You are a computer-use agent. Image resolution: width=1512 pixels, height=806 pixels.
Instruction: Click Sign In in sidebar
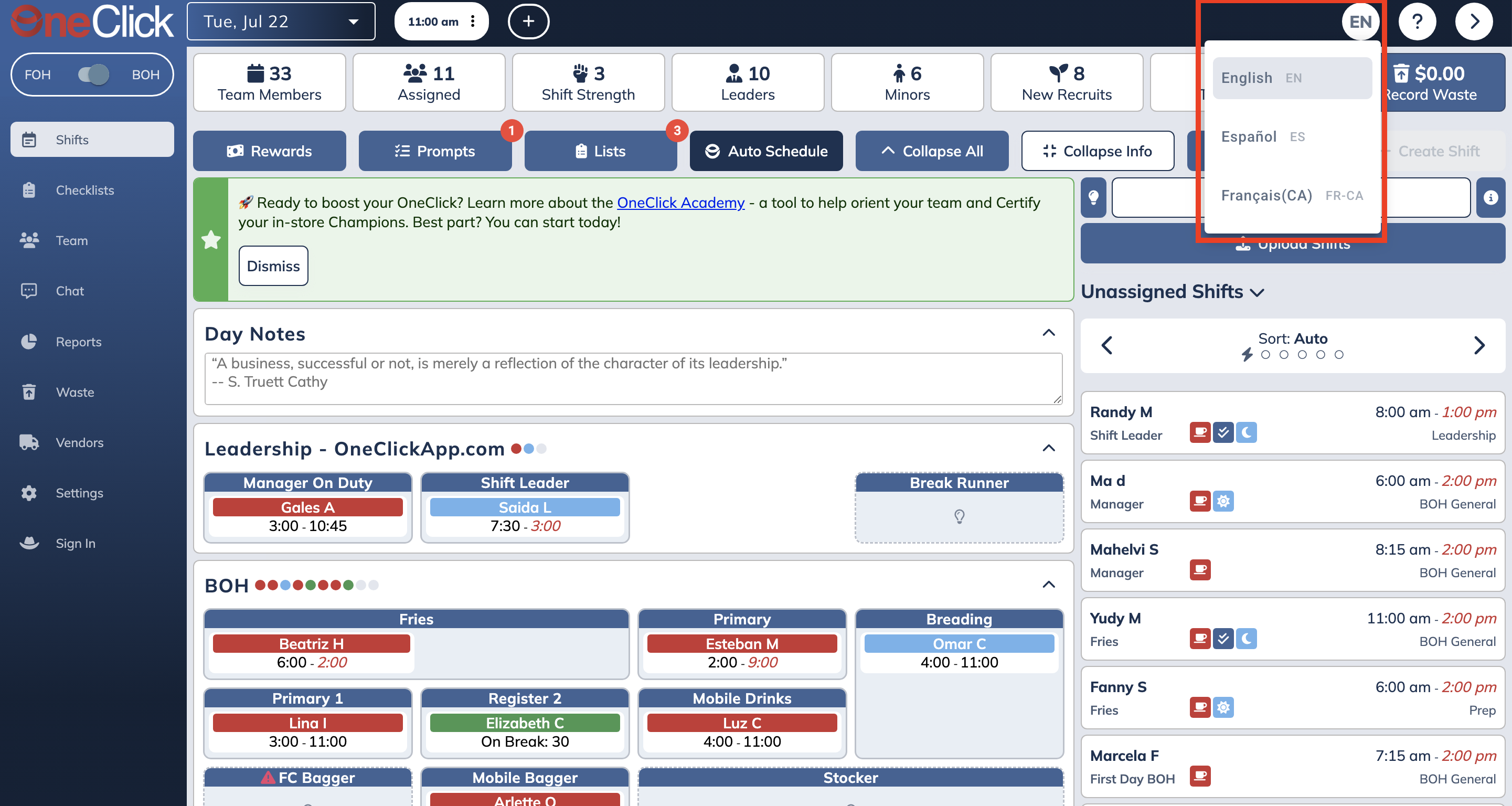tap(92, 544)
